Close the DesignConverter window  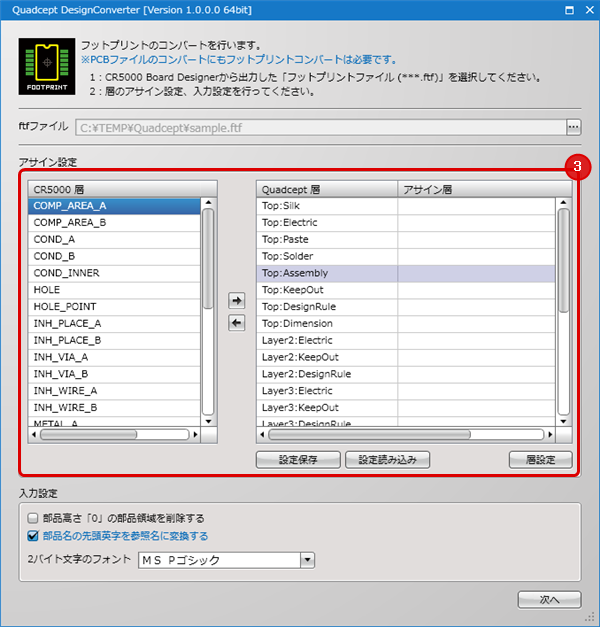[x=590, y=10]
